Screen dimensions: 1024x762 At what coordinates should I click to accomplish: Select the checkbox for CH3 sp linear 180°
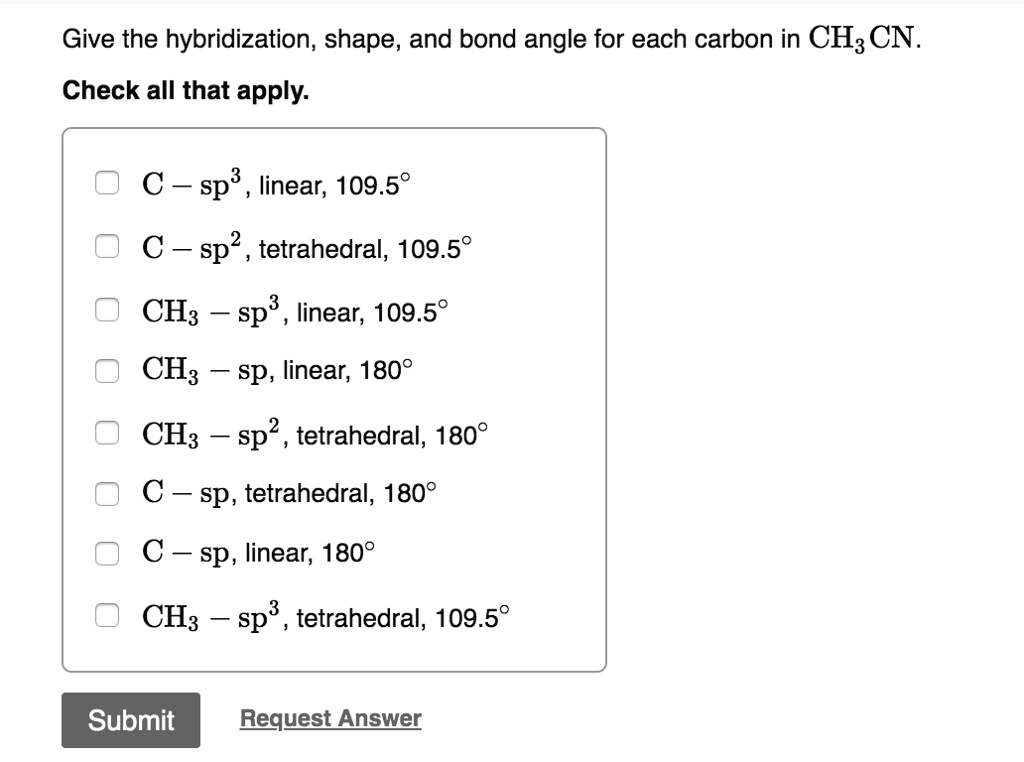[106, 371]
